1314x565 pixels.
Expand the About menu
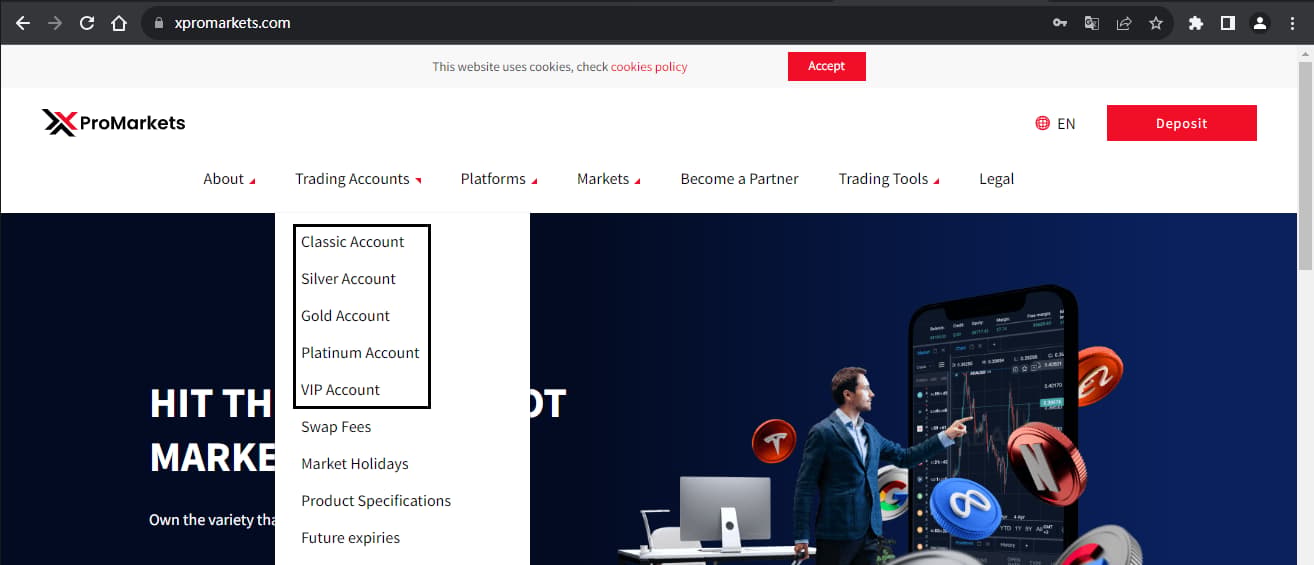tap(229, 179)
